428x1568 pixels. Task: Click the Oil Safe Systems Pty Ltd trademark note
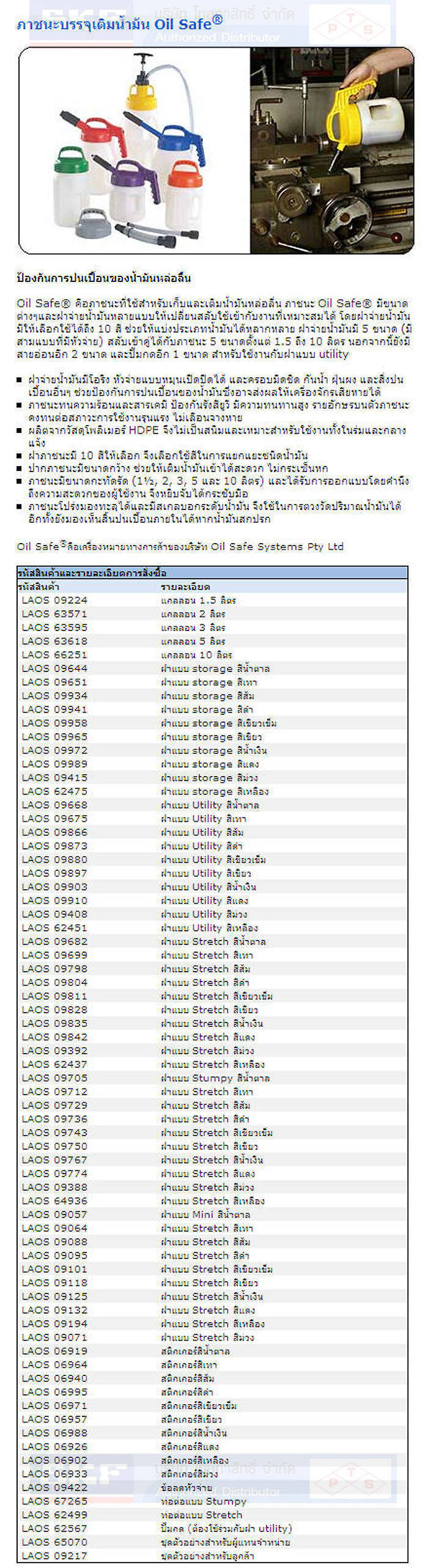180,546
